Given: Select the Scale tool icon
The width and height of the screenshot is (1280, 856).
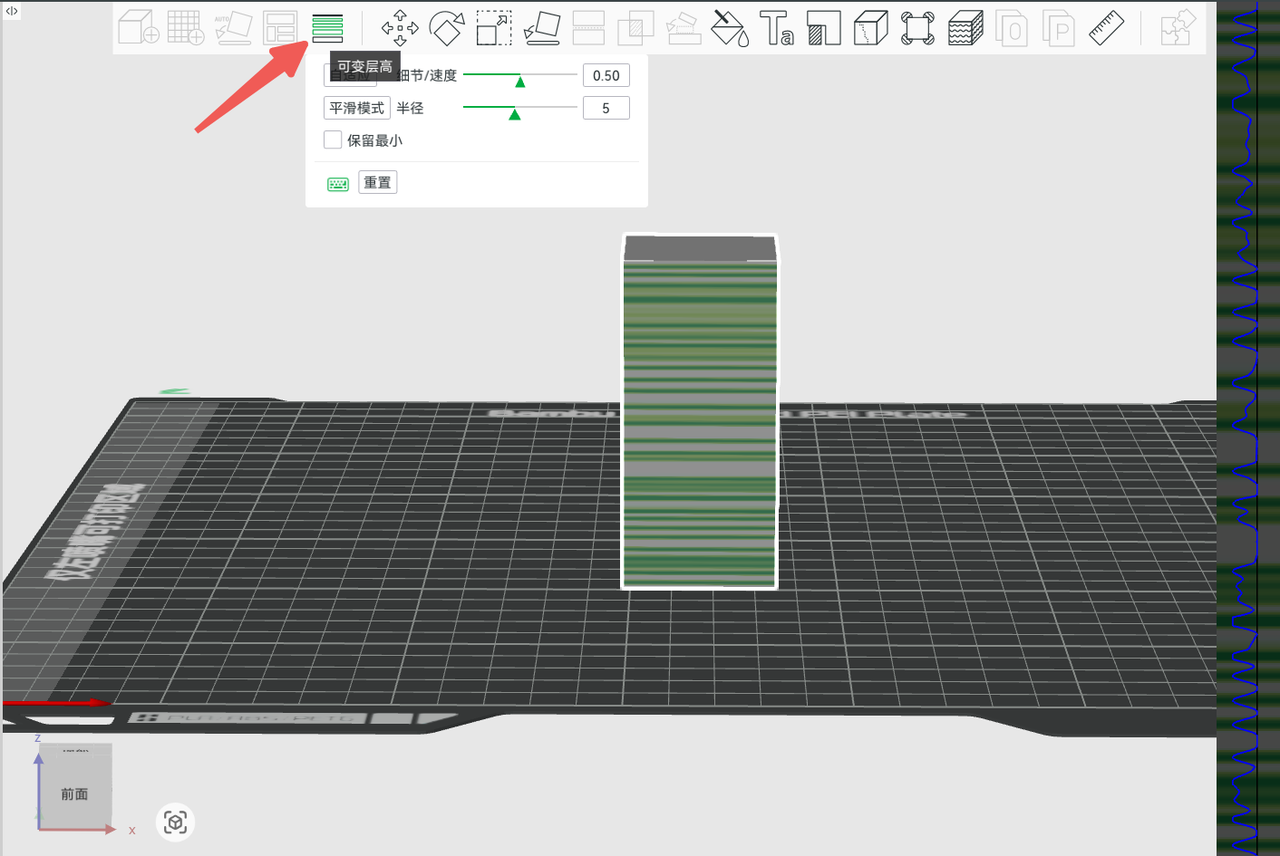Looking at the screenshot, I should [x=494, y=27].
